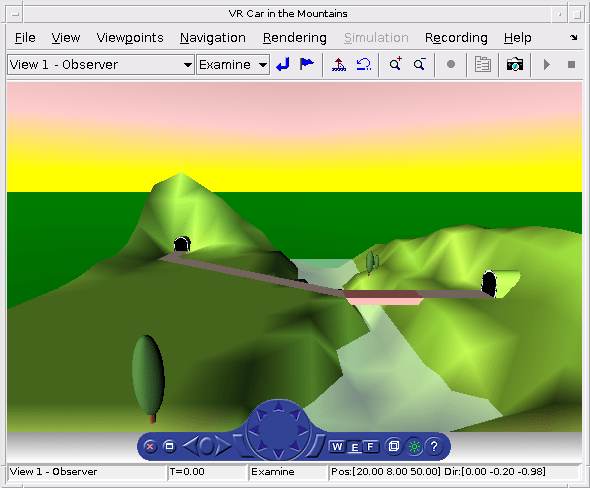Capture a frame with the camera icon
The image size is (590, 488).
515,65
